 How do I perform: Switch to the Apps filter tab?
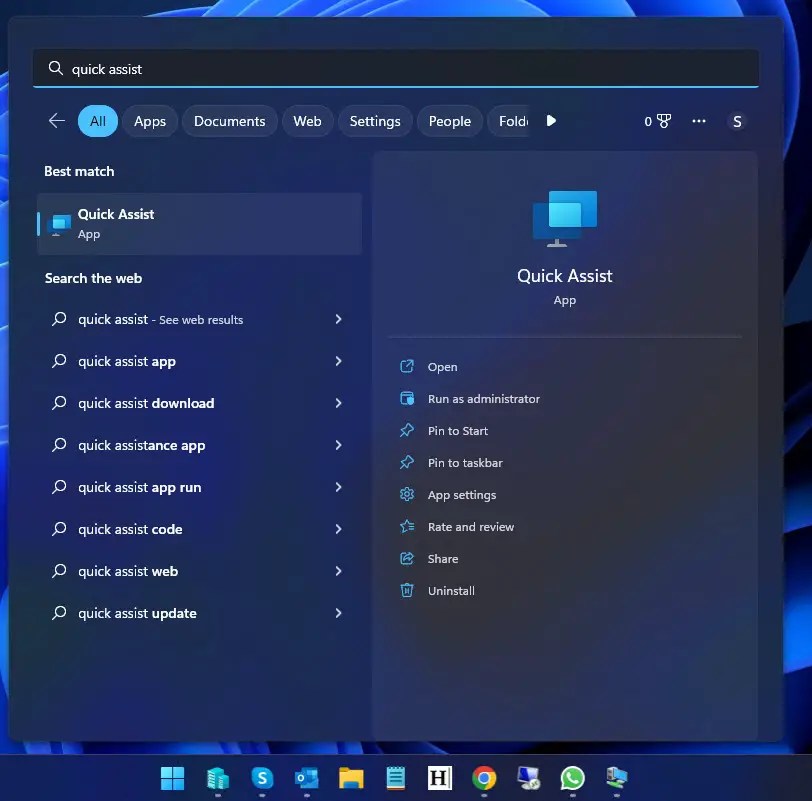point(150,120)
